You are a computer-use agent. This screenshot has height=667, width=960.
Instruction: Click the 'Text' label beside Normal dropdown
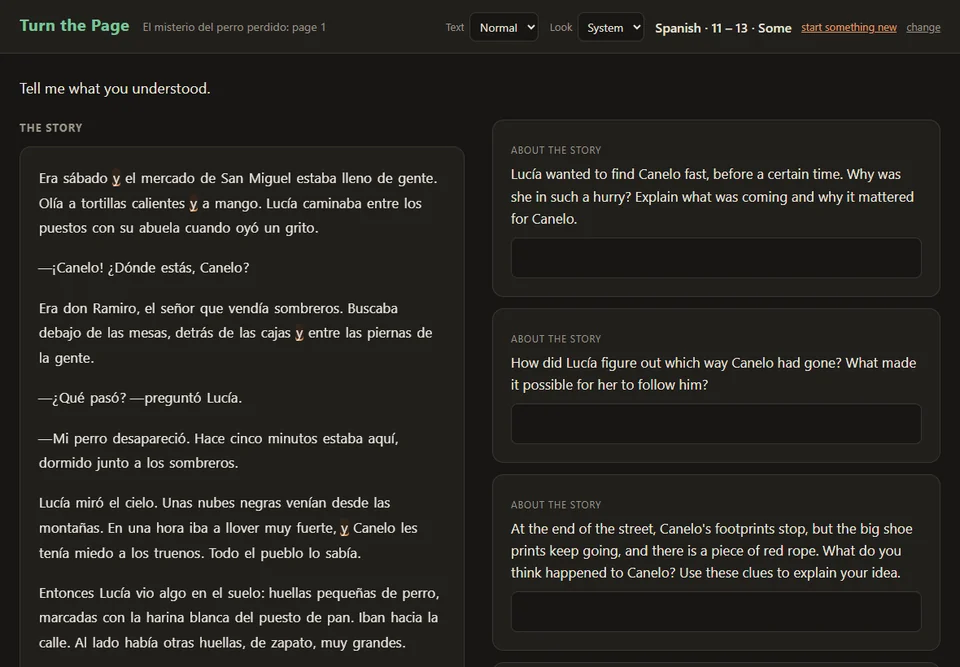click(x=454, y=28)
